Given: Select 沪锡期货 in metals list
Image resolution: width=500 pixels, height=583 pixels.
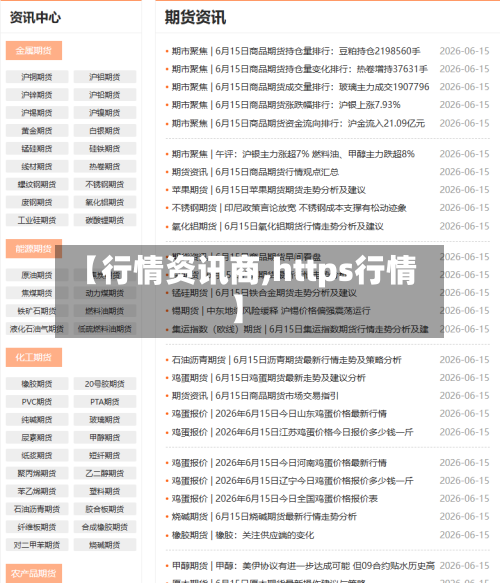Looking at the screenshot, I should click(37, 113).
